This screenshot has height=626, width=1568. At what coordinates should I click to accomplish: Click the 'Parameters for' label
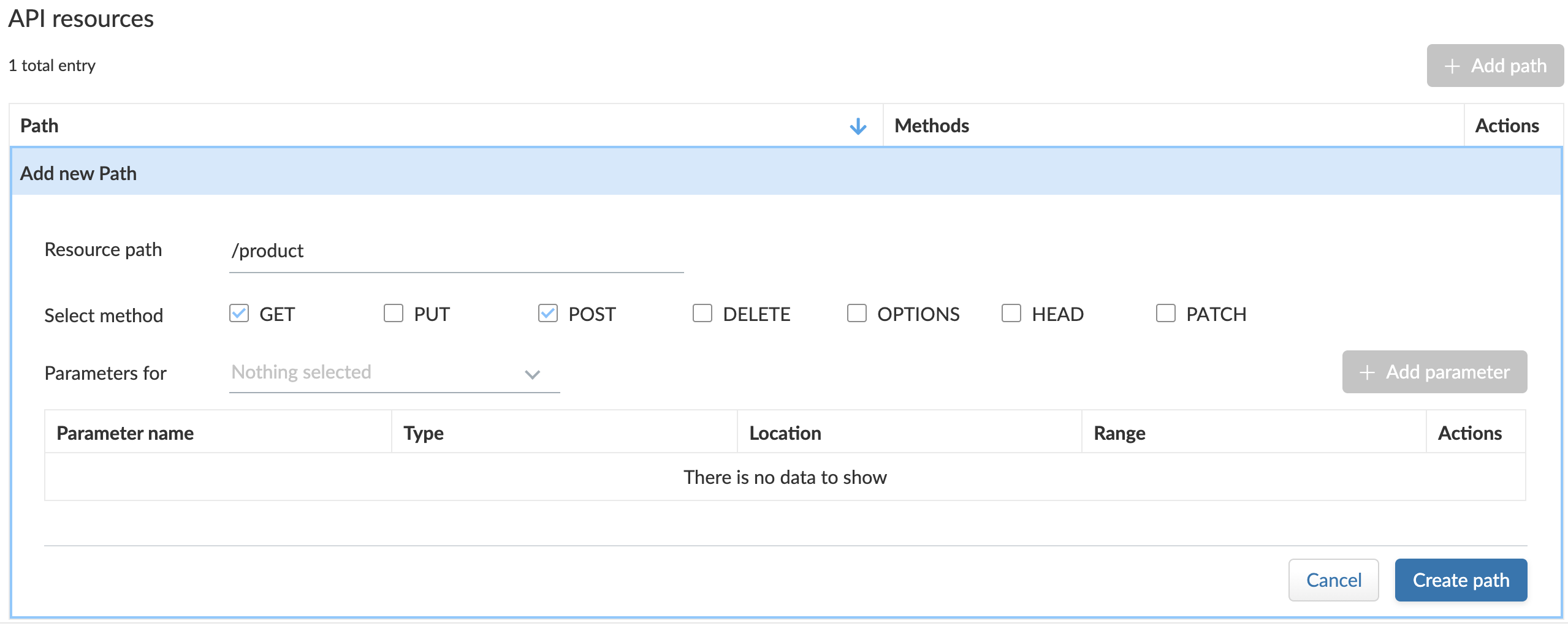pos(105,373)
